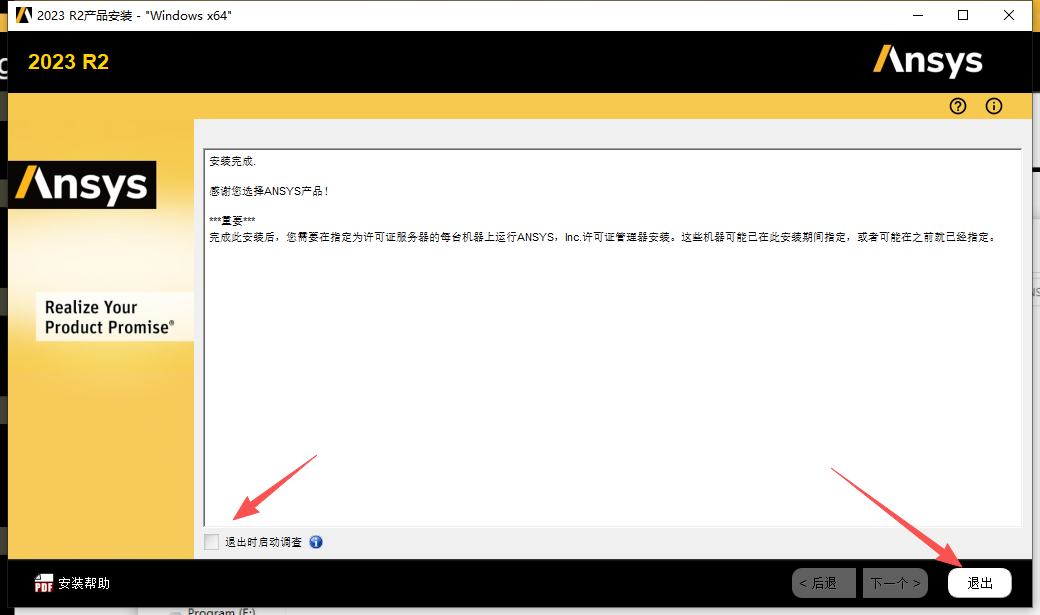Minimize the installer window
The image size is (1040, 615).
coord(916,15)
